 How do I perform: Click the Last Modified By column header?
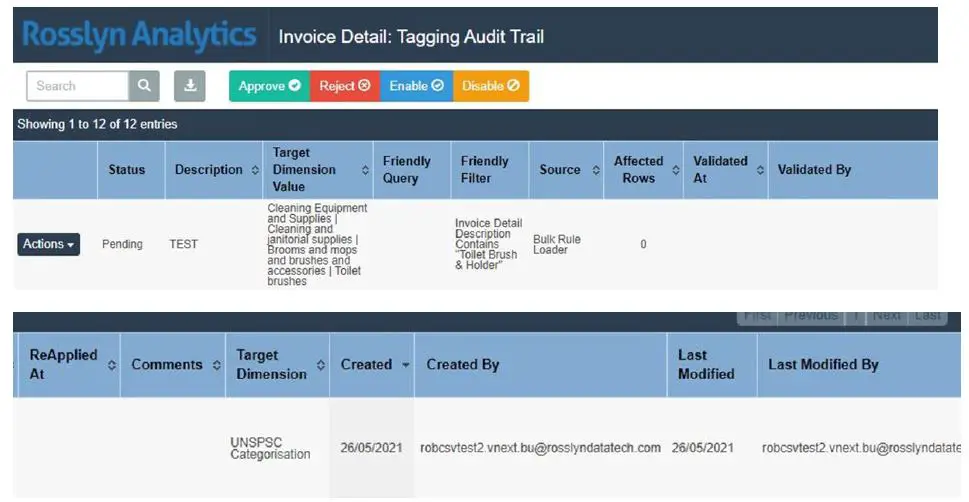point(859,365)
